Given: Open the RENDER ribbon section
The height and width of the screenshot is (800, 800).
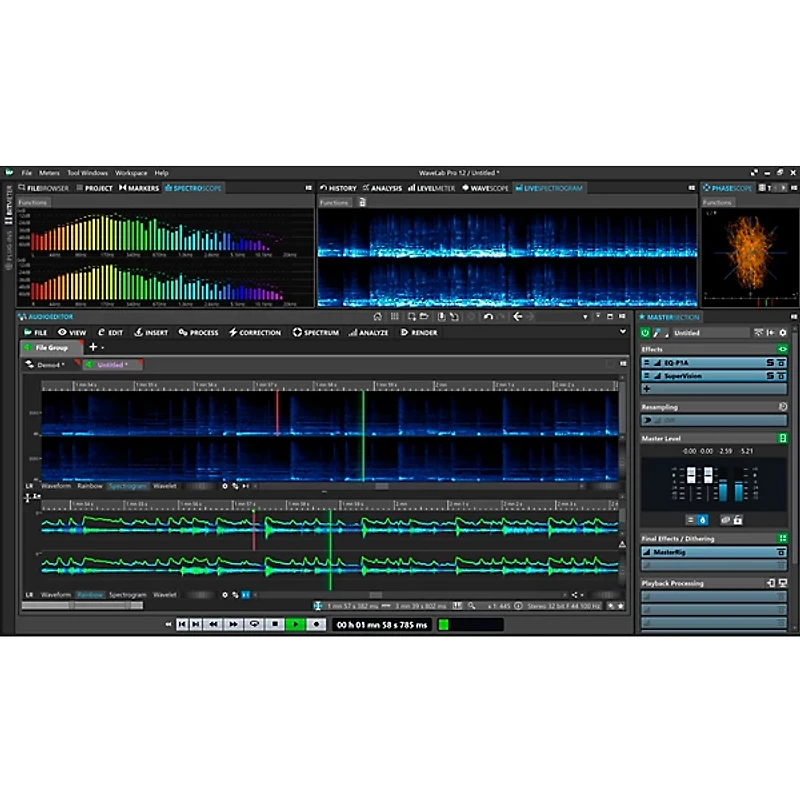Looking at the screenshot, I should click(419, 332).
